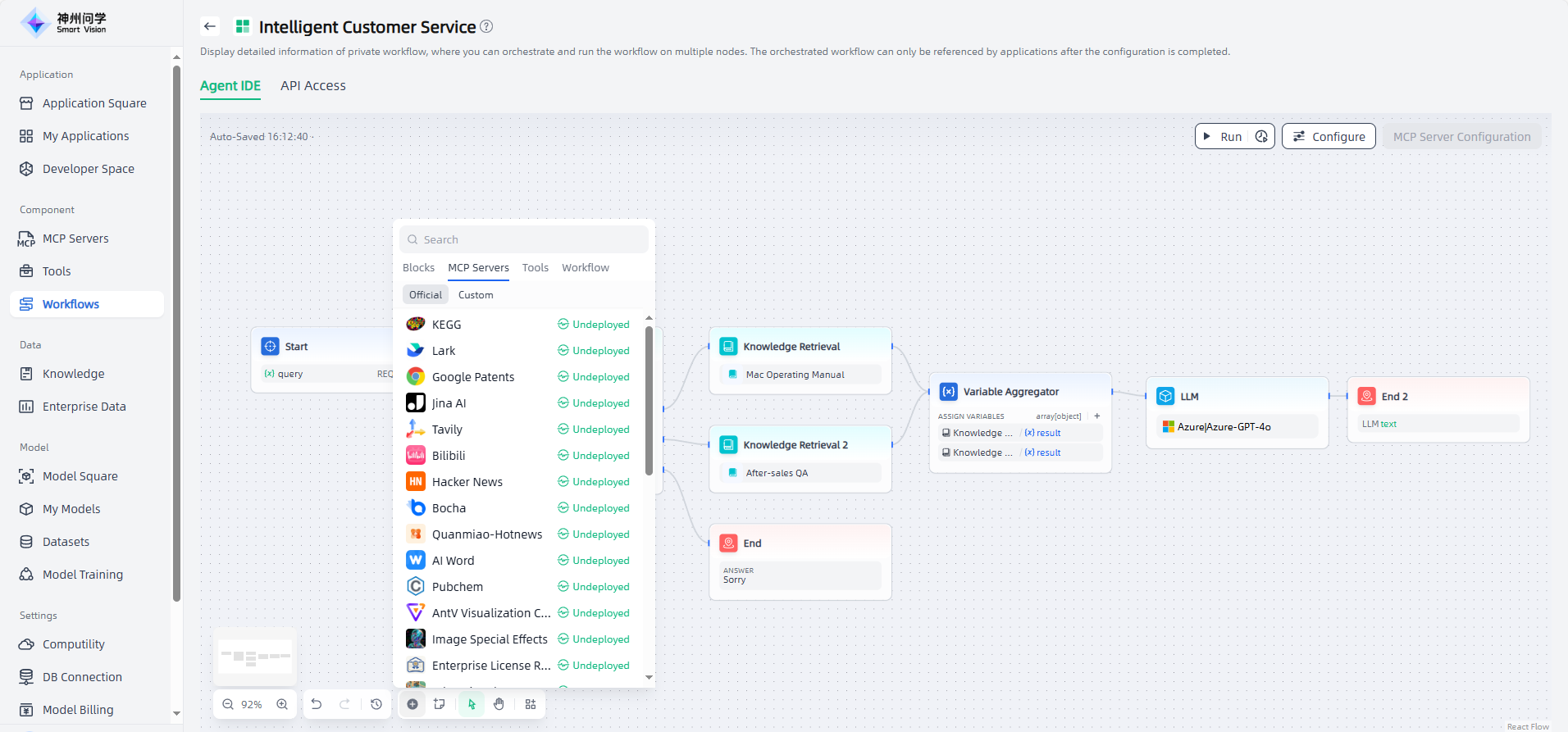Click the 92% zoom level display
Screen dimensions: 1568x732
click(252, 704)
